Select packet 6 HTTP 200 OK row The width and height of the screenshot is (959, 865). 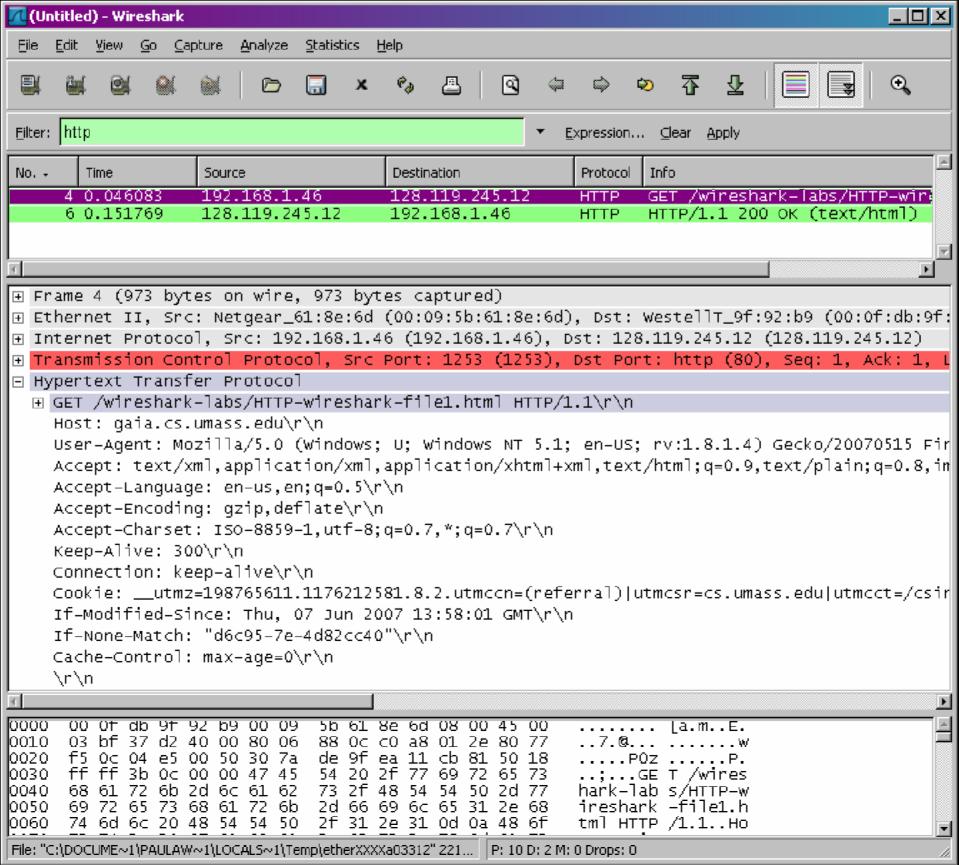(x=470, y=213)
